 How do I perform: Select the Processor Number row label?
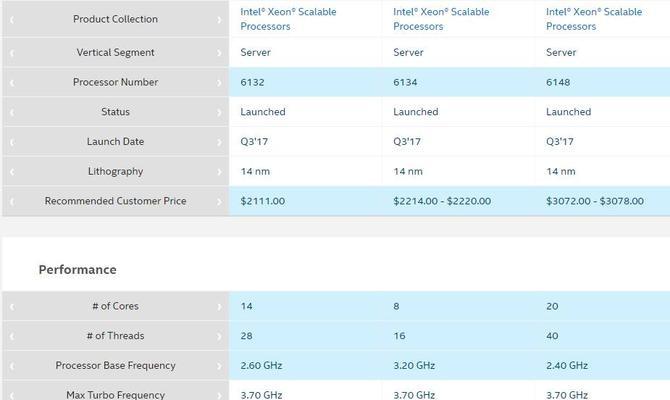115,82
